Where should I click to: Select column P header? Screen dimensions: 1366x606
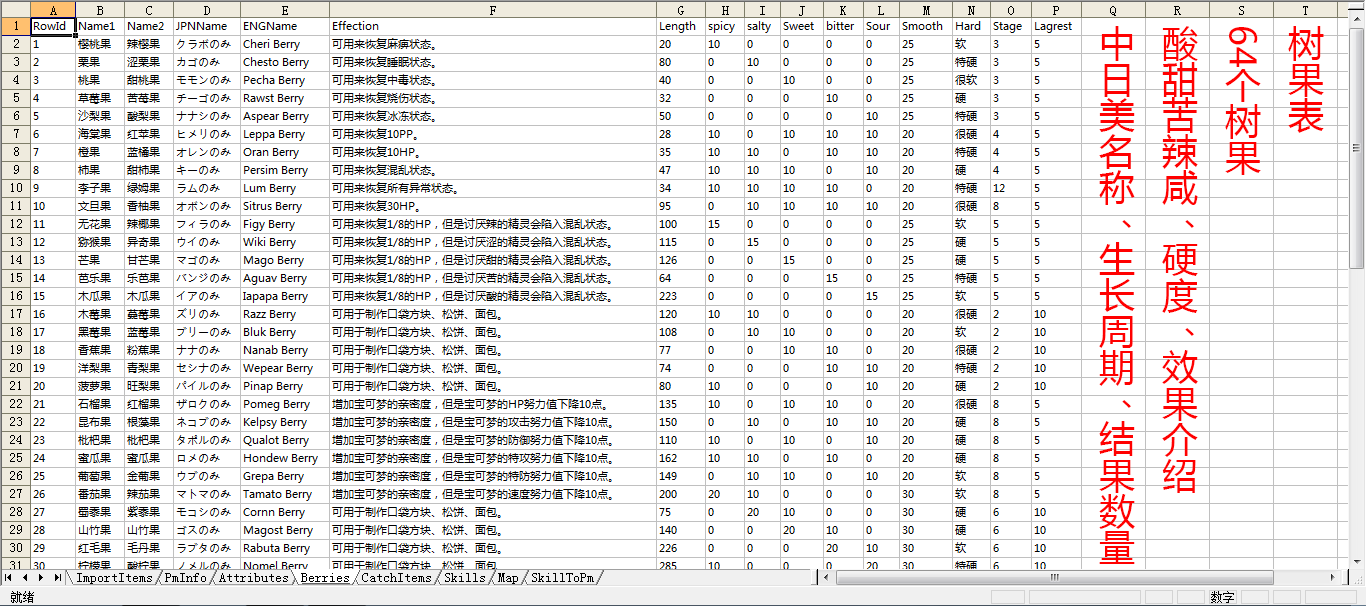click(1055, 9)
